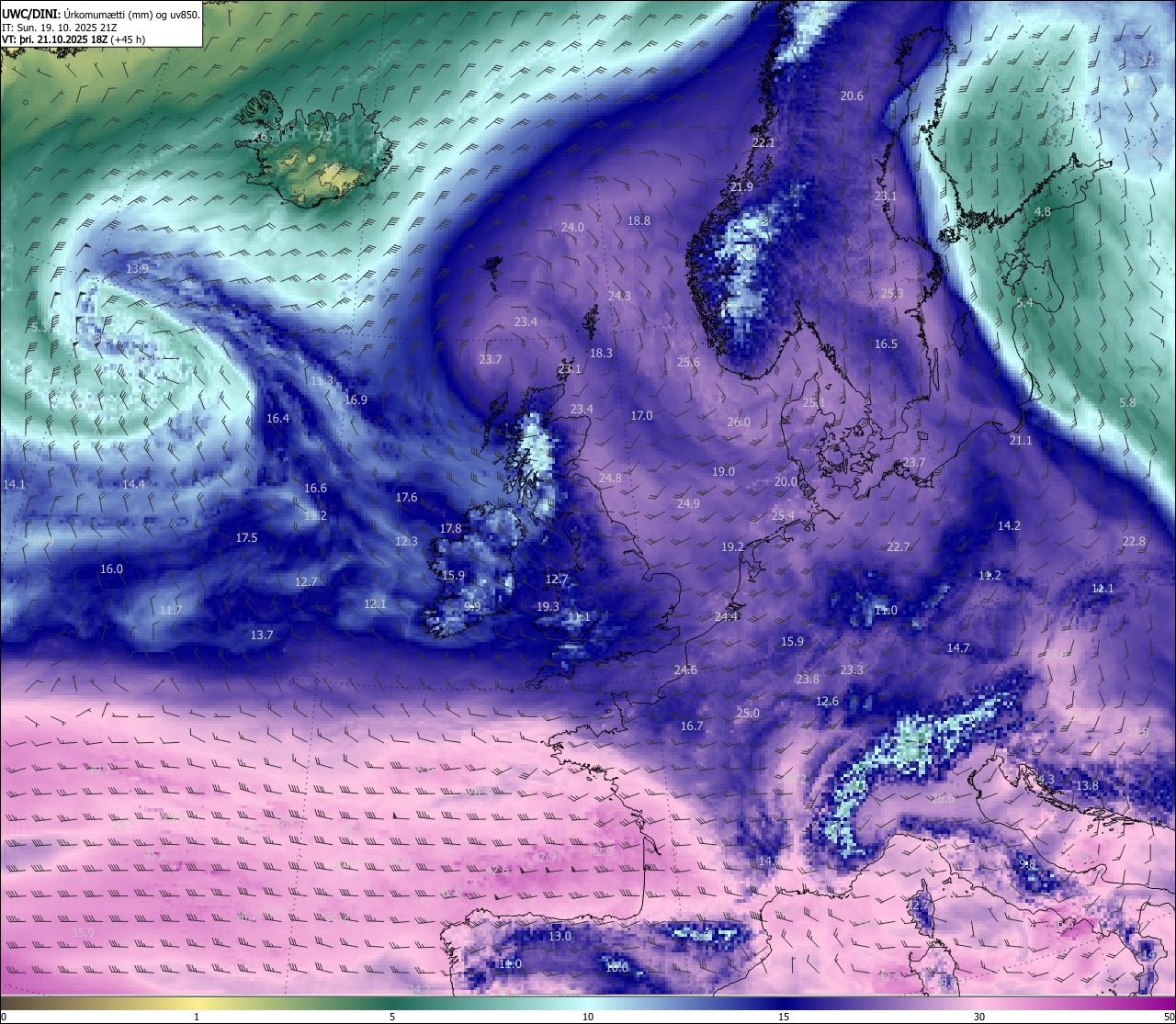This screenshot has width=1176, height=1024.
Task: Select the 24.3 value label
Action: [619, 296]
